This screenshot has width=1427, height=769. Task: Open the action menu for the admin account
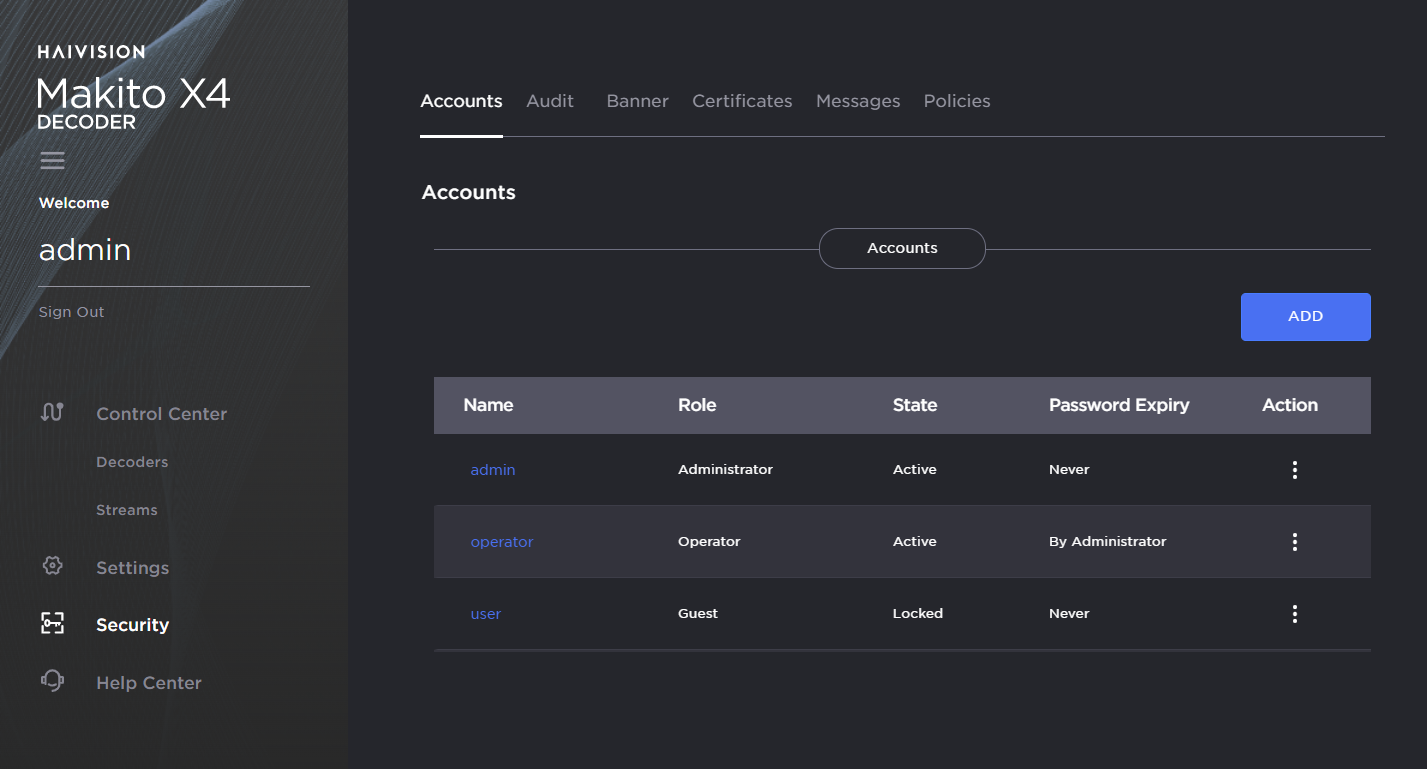1294,469
